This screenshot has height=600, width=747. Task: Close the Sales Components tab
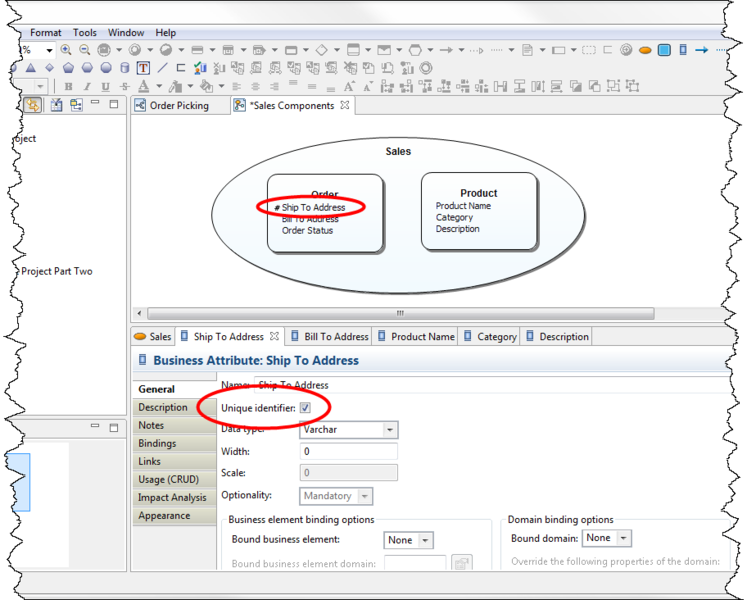(345, 105)
